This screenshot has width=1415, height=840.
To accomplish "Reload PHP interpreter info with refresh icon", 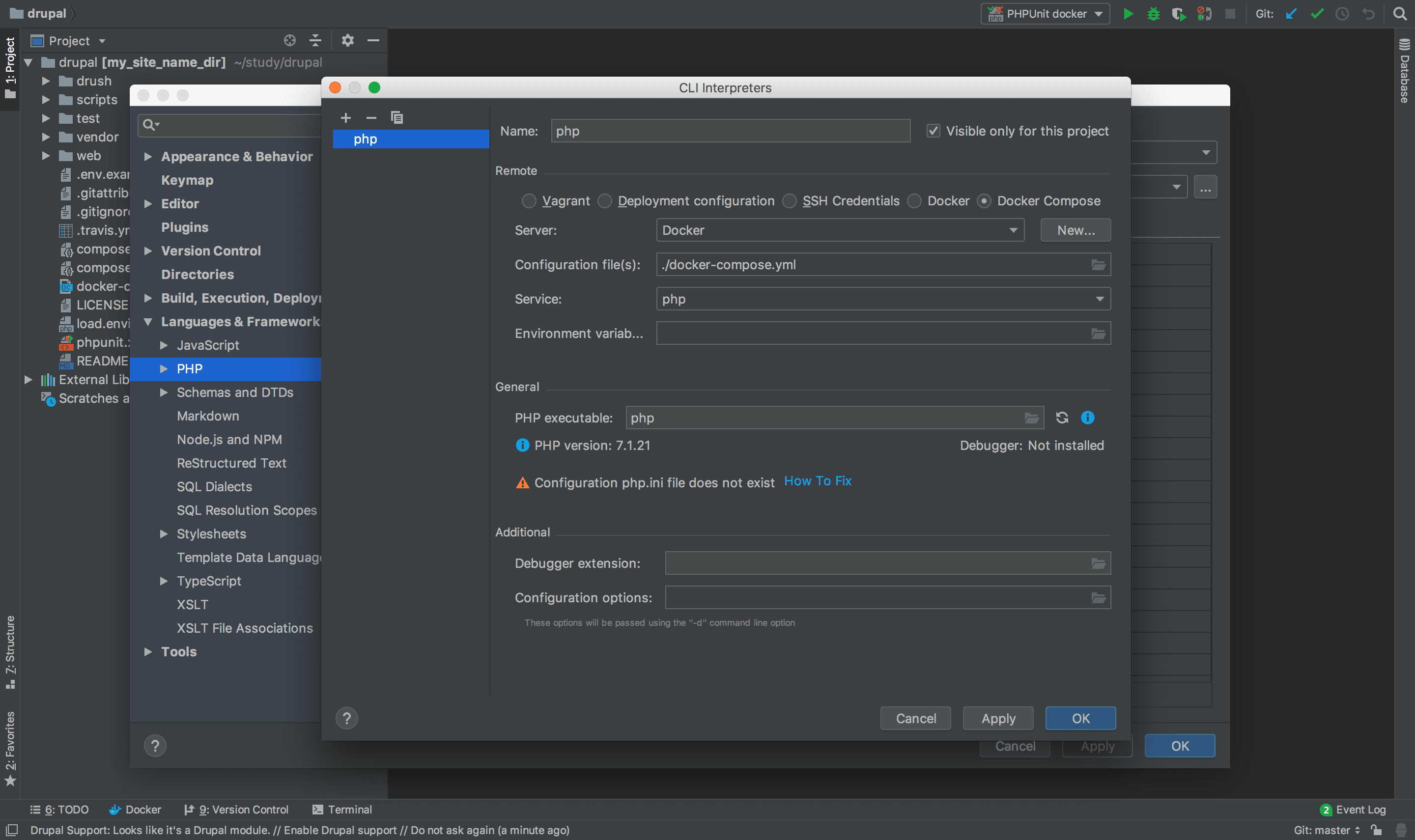I will (1062, 418).
